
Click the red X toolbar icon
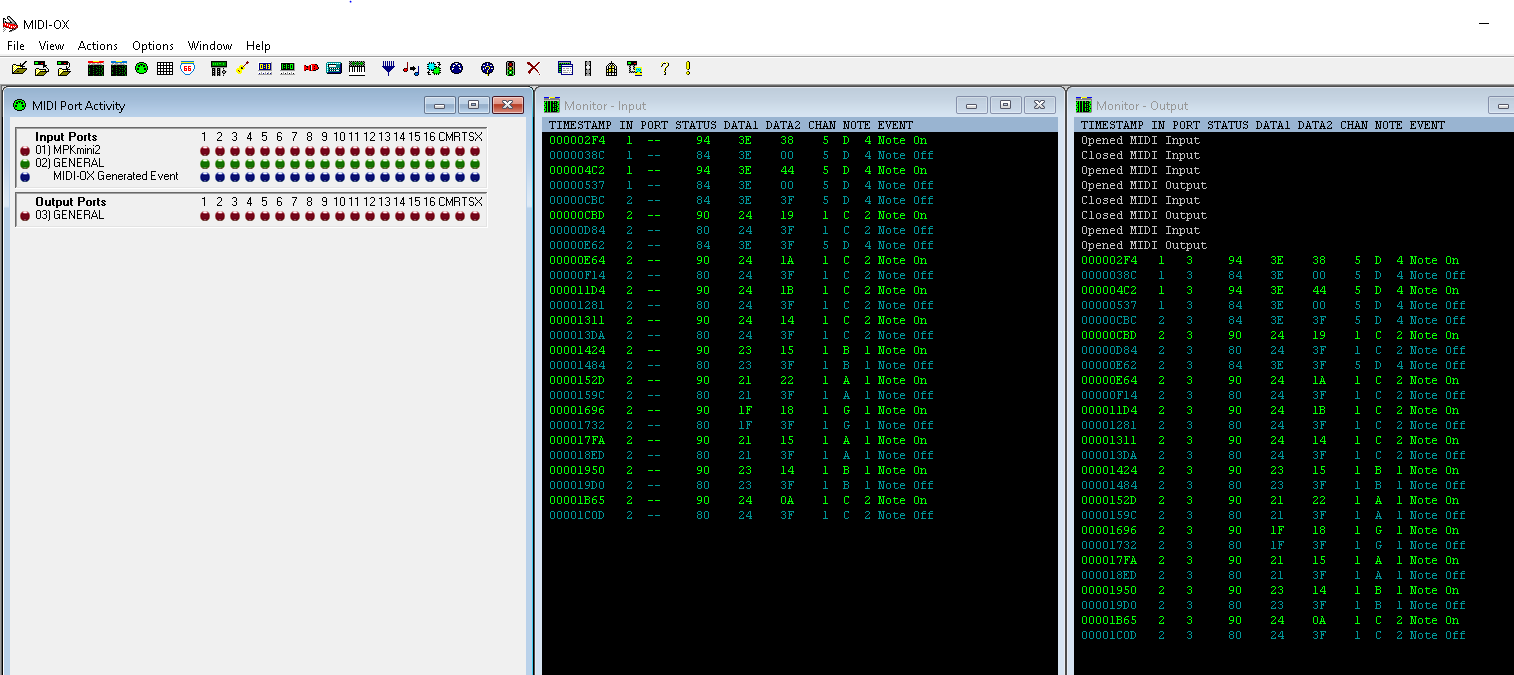[533, 68]
